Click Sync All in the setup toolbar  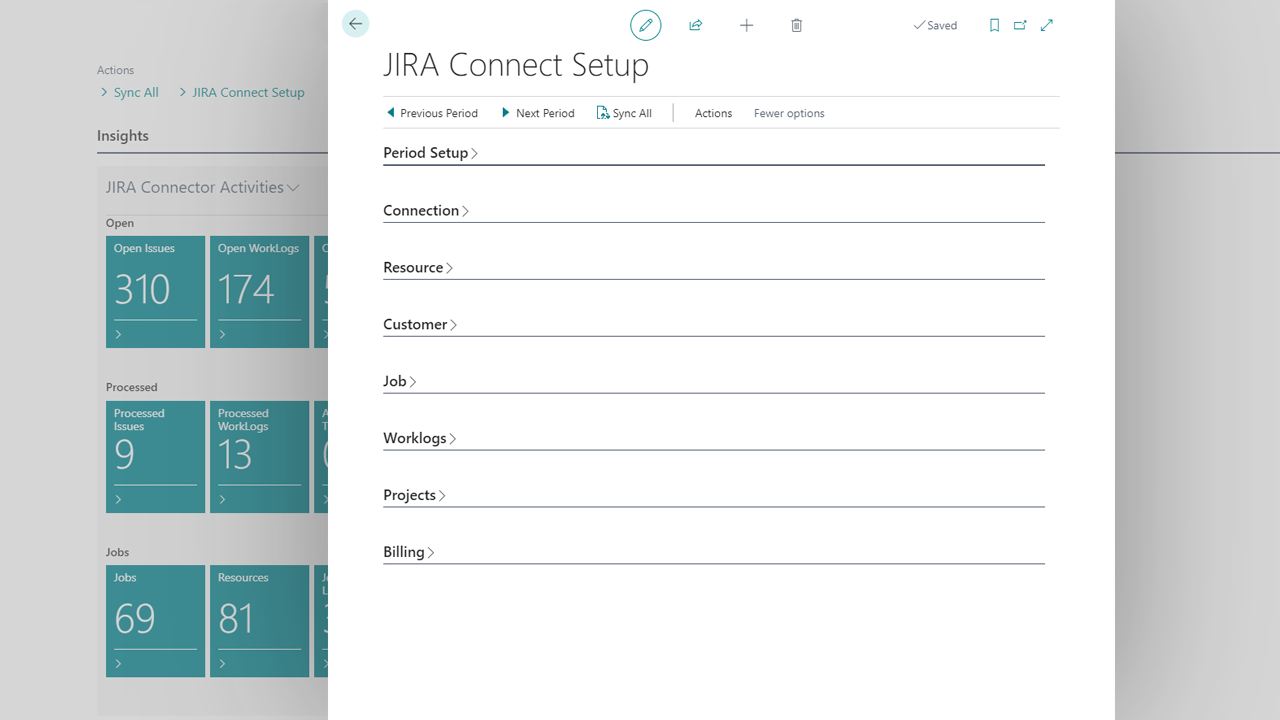624,113
